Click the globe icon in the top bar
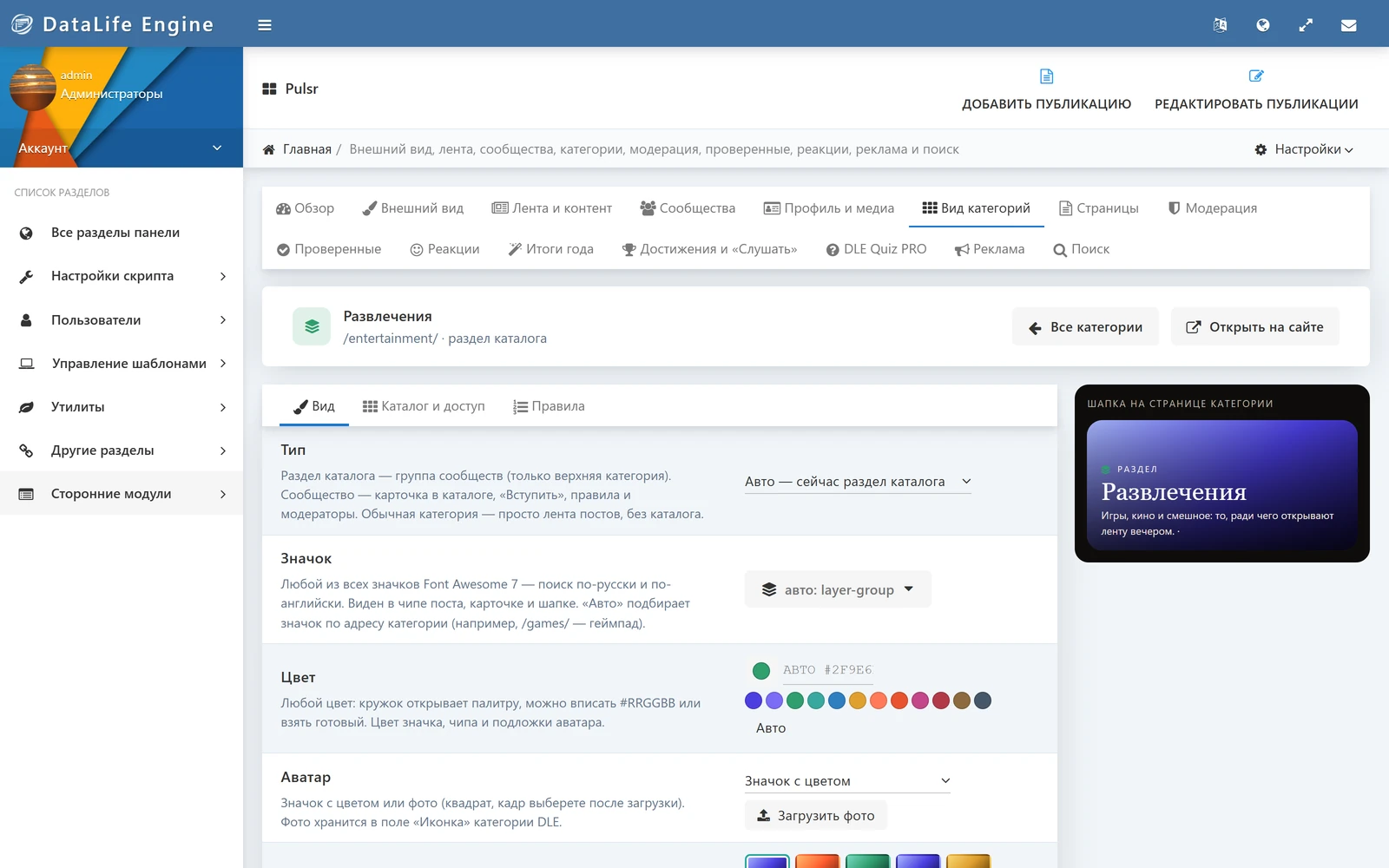This screenshot has width=1389, height=868. point(1263,25)
